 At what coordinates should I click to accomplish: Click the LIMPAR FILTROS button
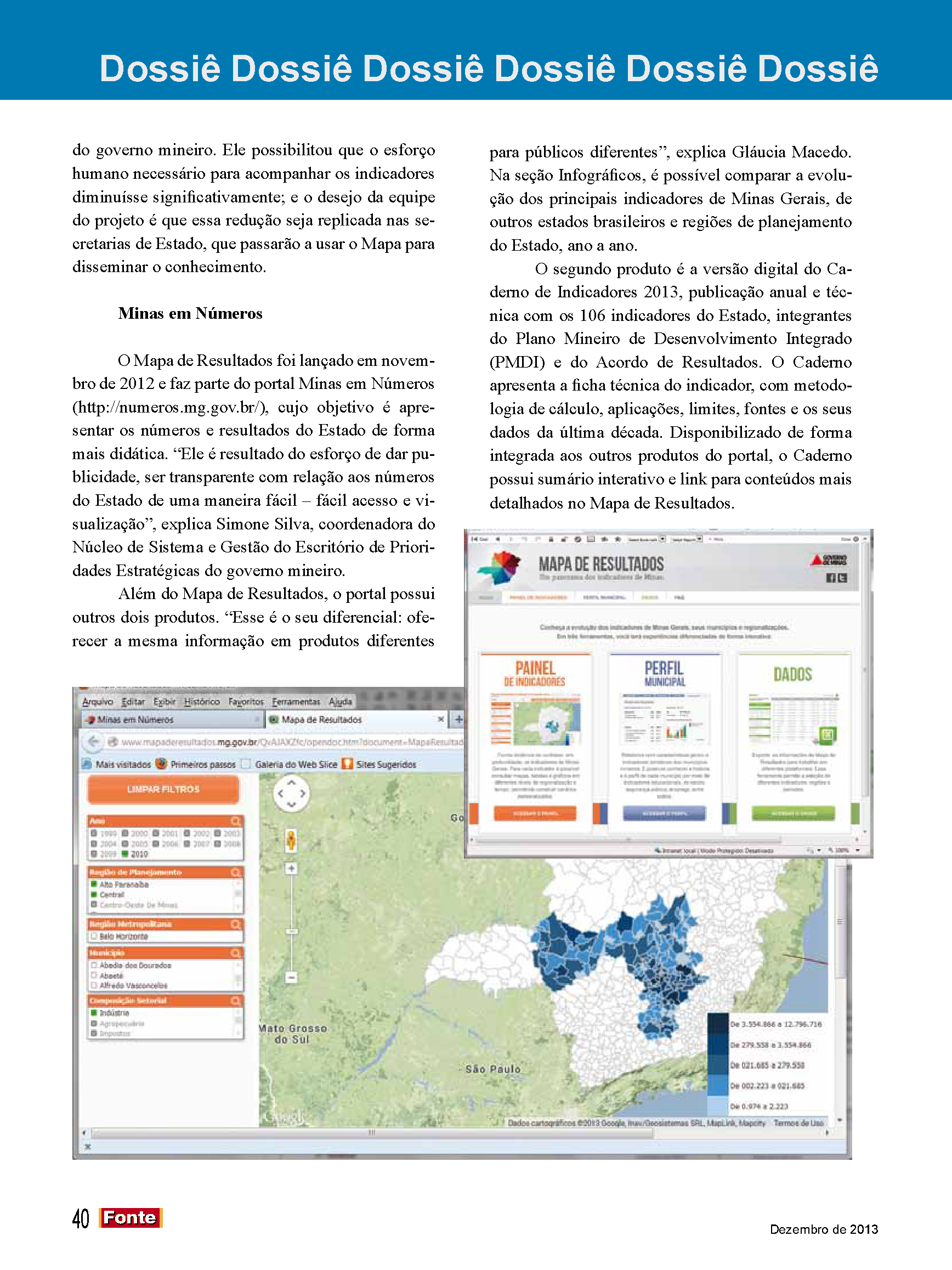163,789
